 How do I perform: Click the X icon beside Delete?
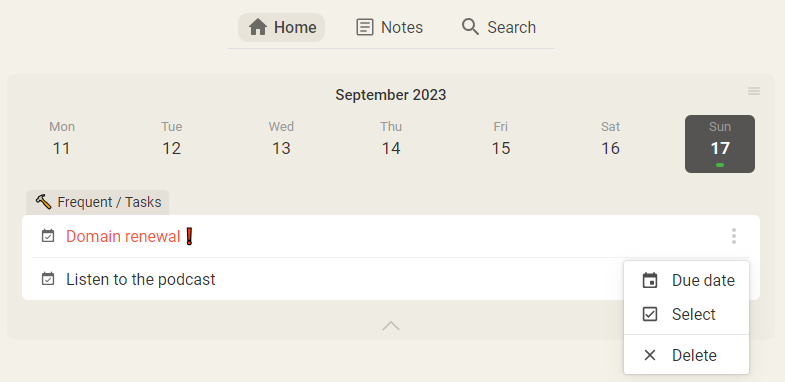(x=650, y=355)
